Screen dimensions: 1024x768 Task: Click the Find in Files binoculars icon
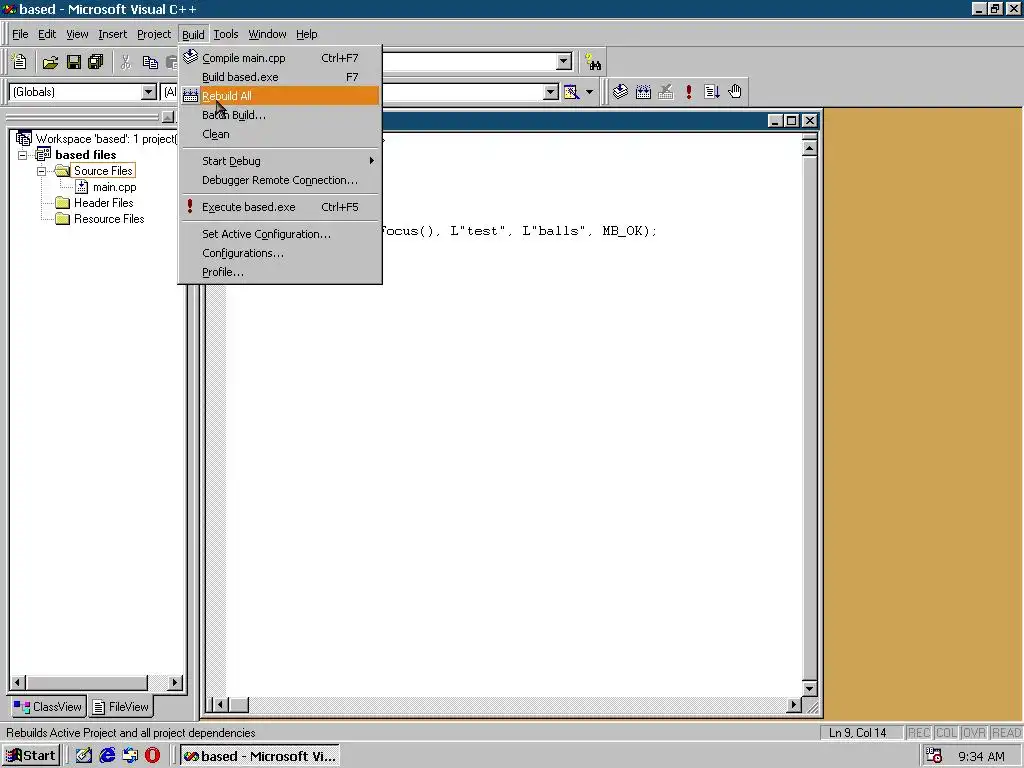[x=593, y=62]
